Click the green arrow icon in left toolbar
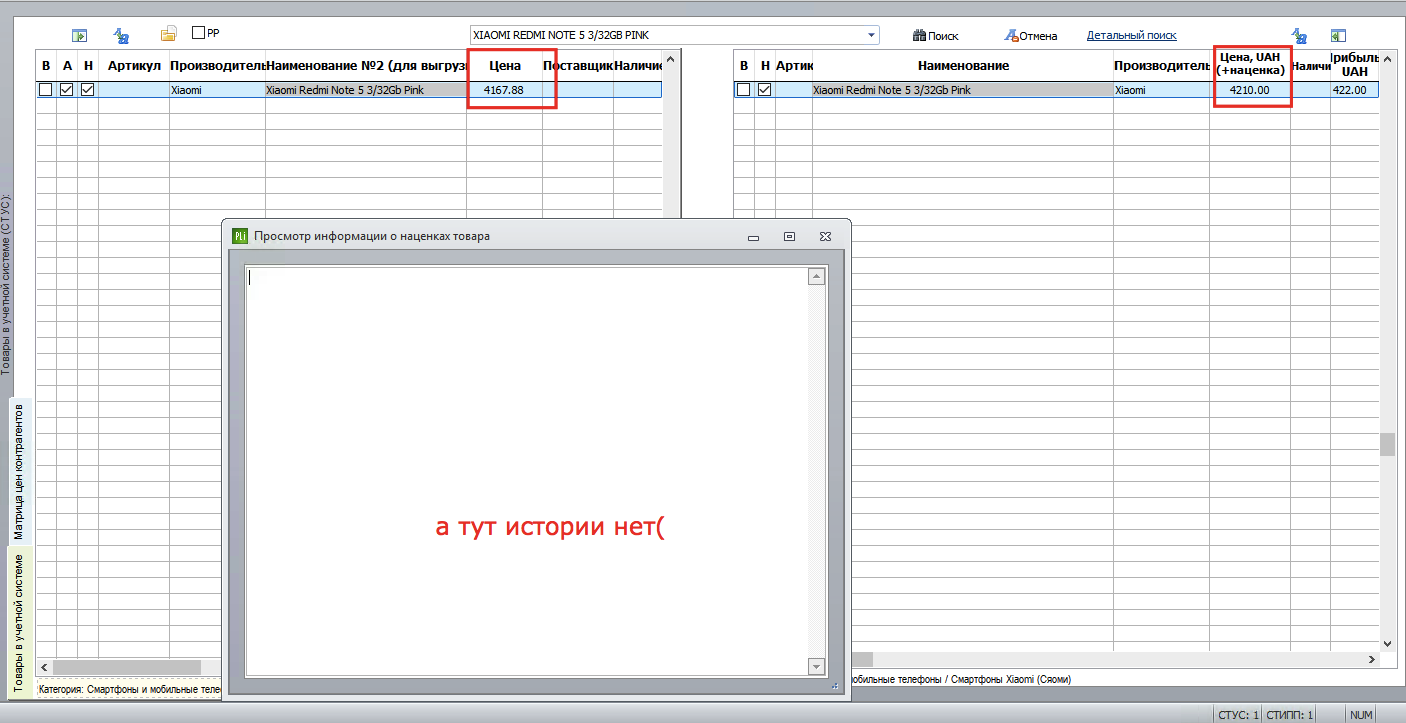The height and width of the screenshot is (723, 1406). (x=80, y=35)
